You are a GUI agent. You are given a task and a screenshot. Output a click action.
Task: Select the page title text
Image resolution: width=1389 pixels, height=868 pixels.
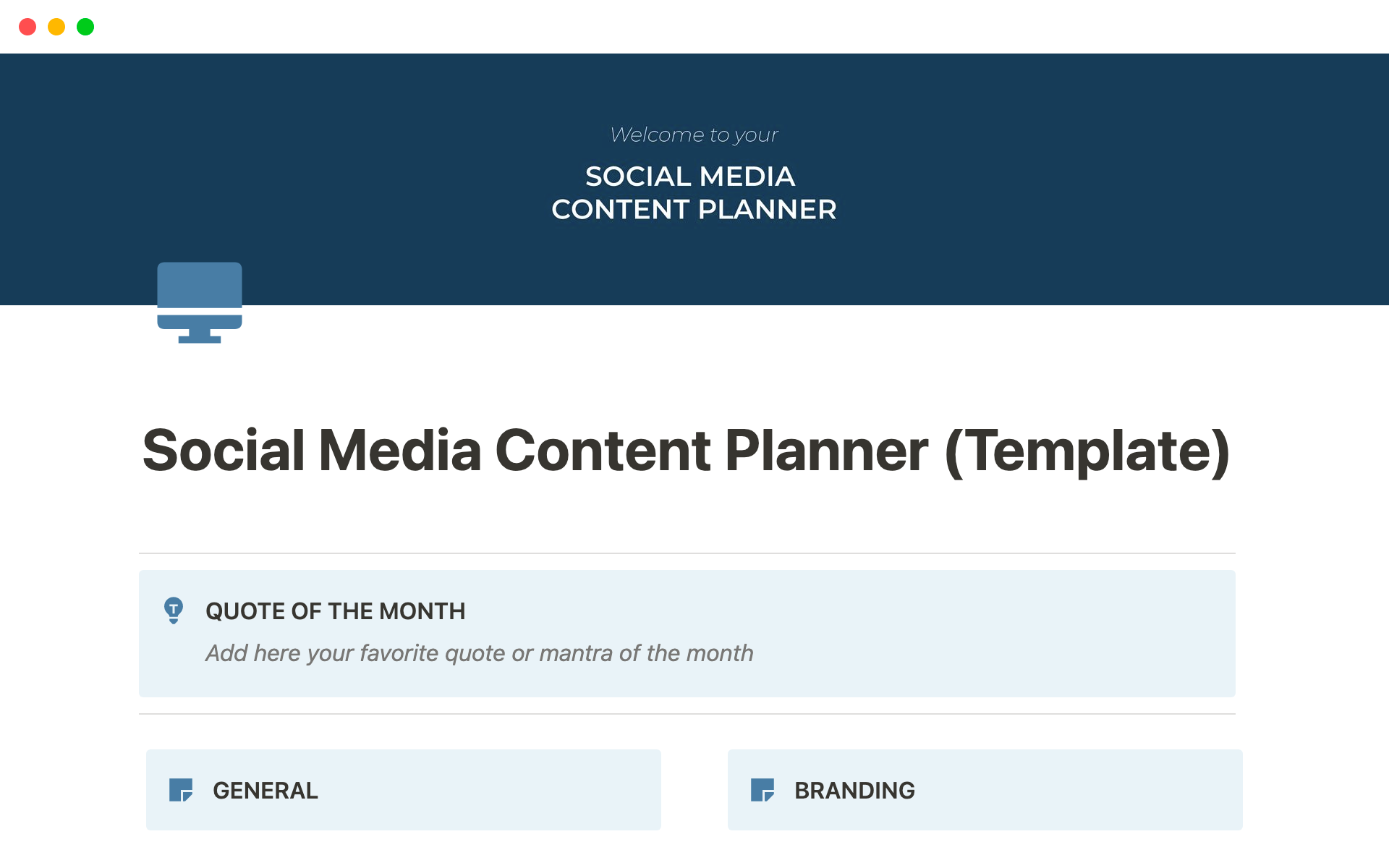coord(686,451)
